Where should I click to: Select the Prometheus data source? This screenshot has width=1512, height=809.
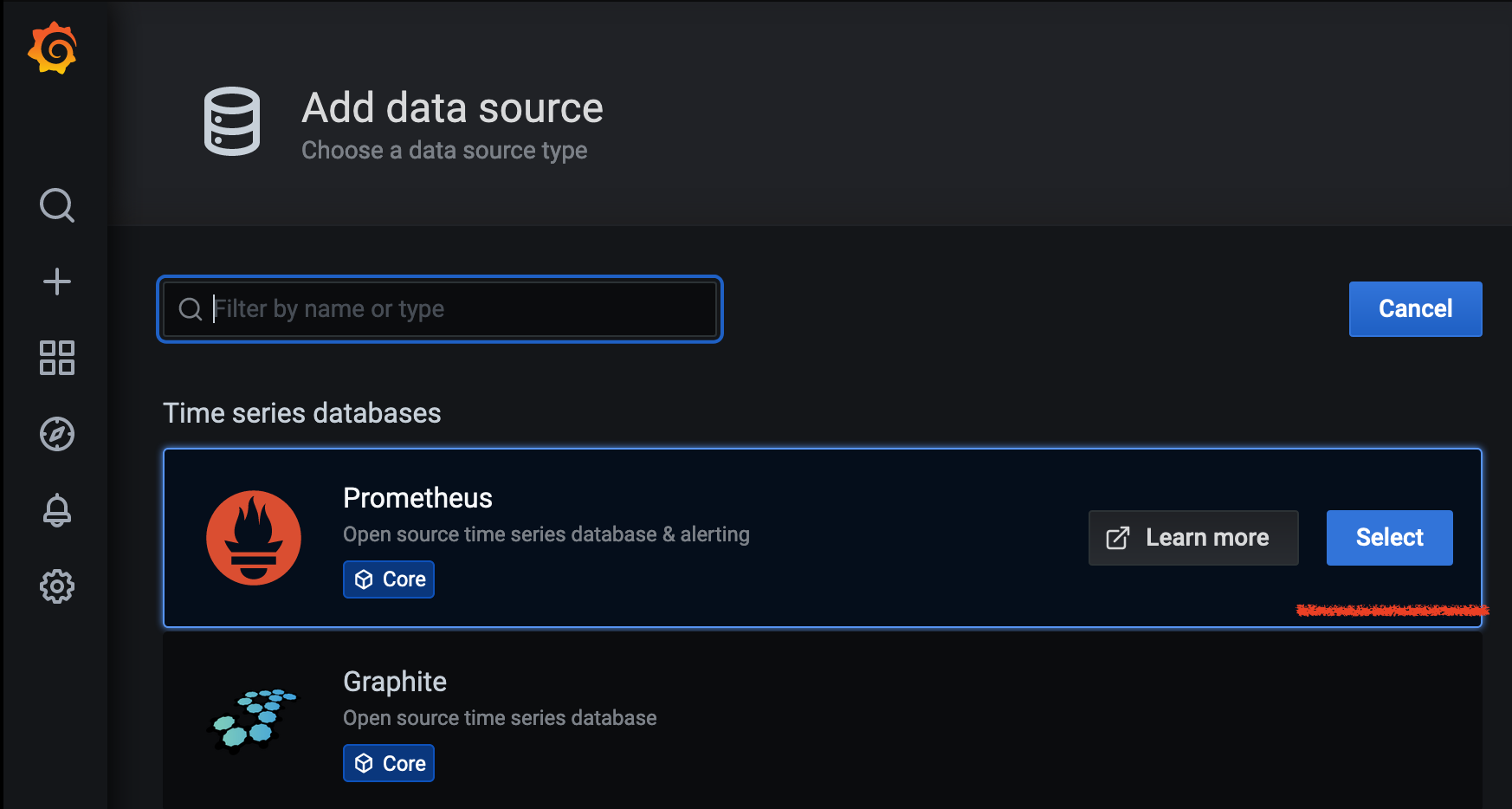1390,538
